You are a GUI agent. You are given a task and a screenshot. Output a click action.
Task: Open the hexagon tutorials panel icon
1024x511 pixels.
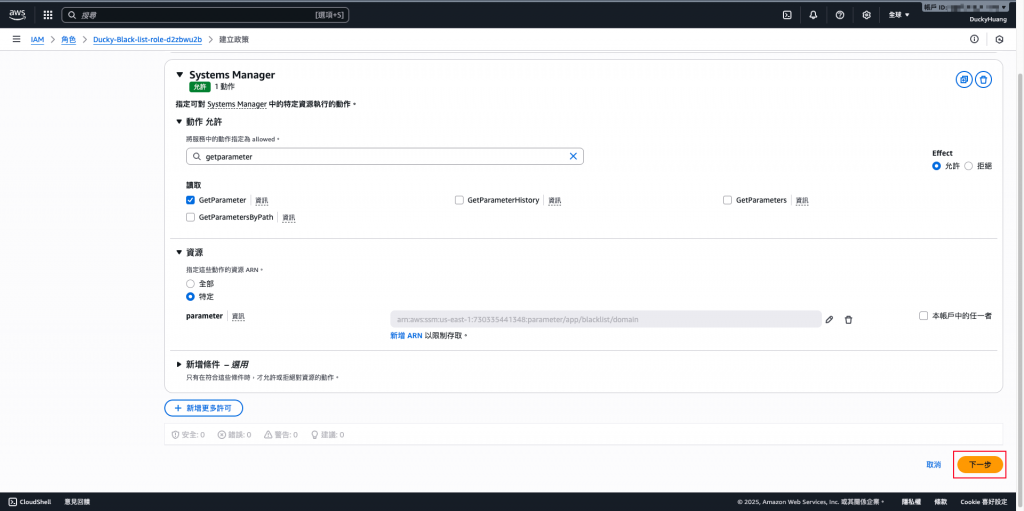999,39
